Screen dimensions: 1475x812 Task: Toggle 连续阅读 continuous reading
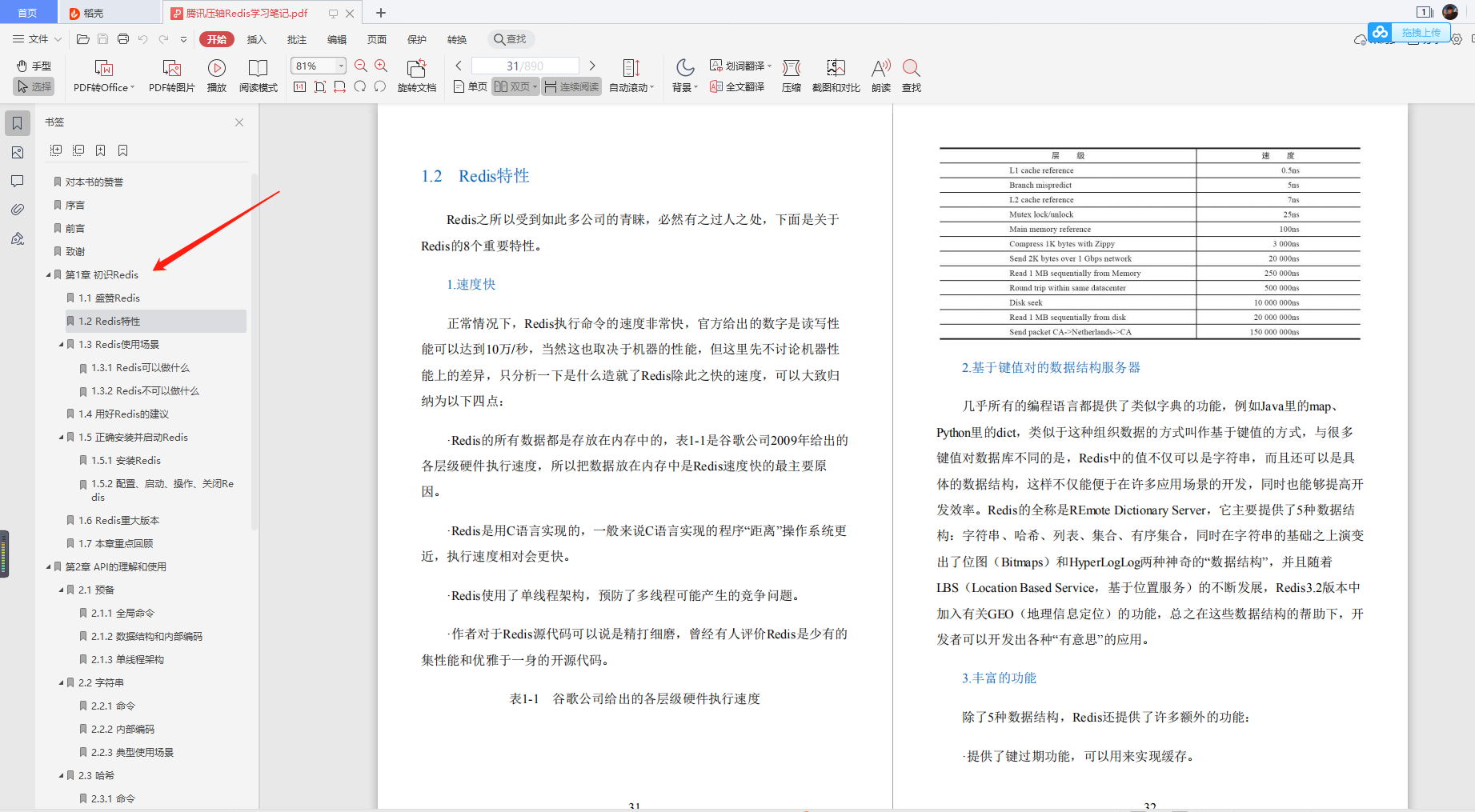(x=571, y=86)
